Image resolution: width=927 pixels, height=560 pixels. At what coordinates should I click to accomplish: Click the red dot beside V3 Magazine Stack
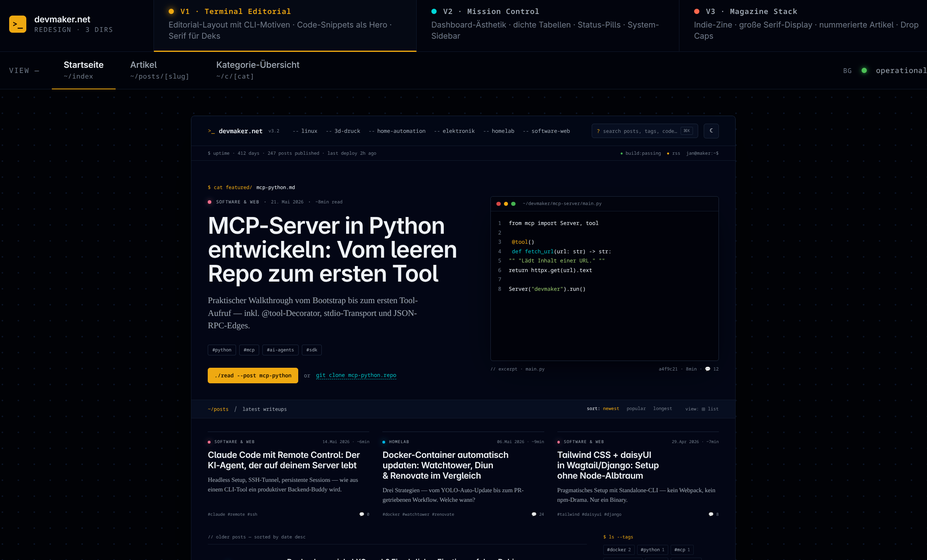point(696,11)
